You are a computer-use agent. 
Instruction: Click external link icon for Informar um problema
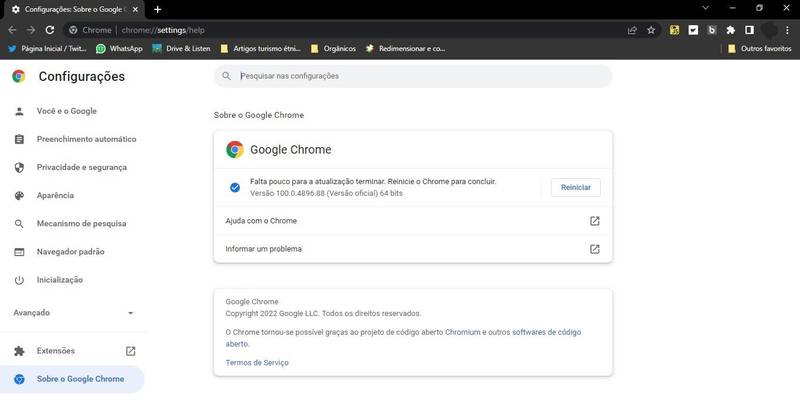594,249
